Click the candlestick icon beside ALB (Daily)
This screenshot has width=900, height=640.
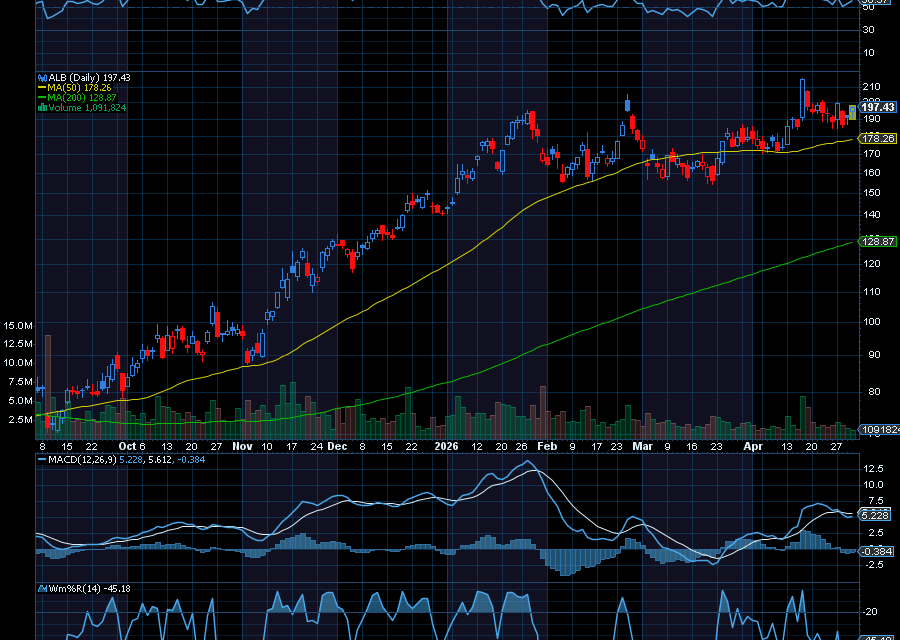[42, 77]
